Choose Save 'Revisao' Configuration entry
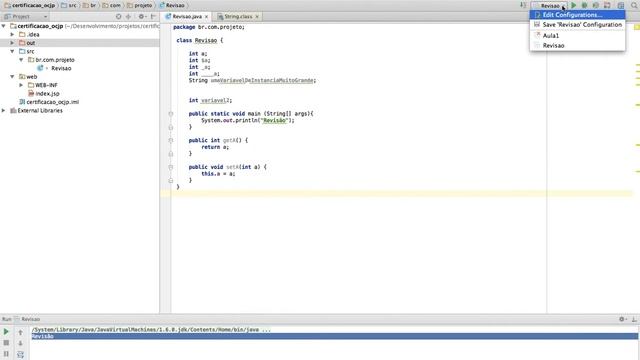The image size is (640, 360). 577,24
